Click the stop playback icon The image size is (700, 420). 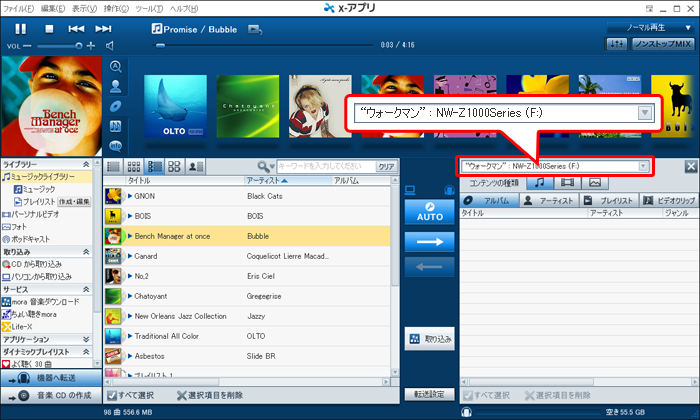click(49, 28)
